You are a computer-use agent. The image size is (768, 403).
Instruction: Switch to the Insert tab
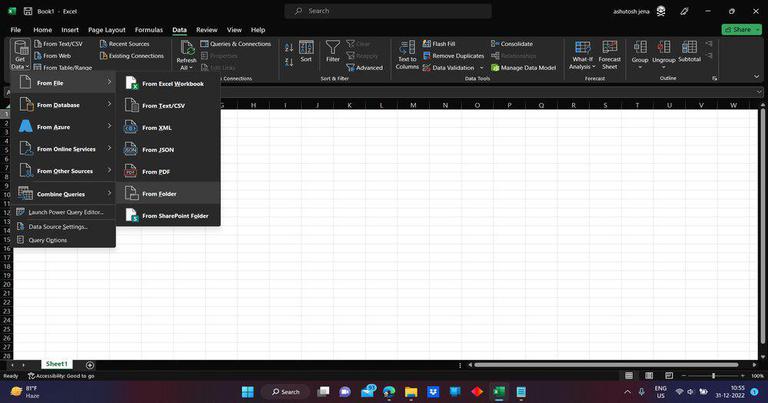(70, 30)
